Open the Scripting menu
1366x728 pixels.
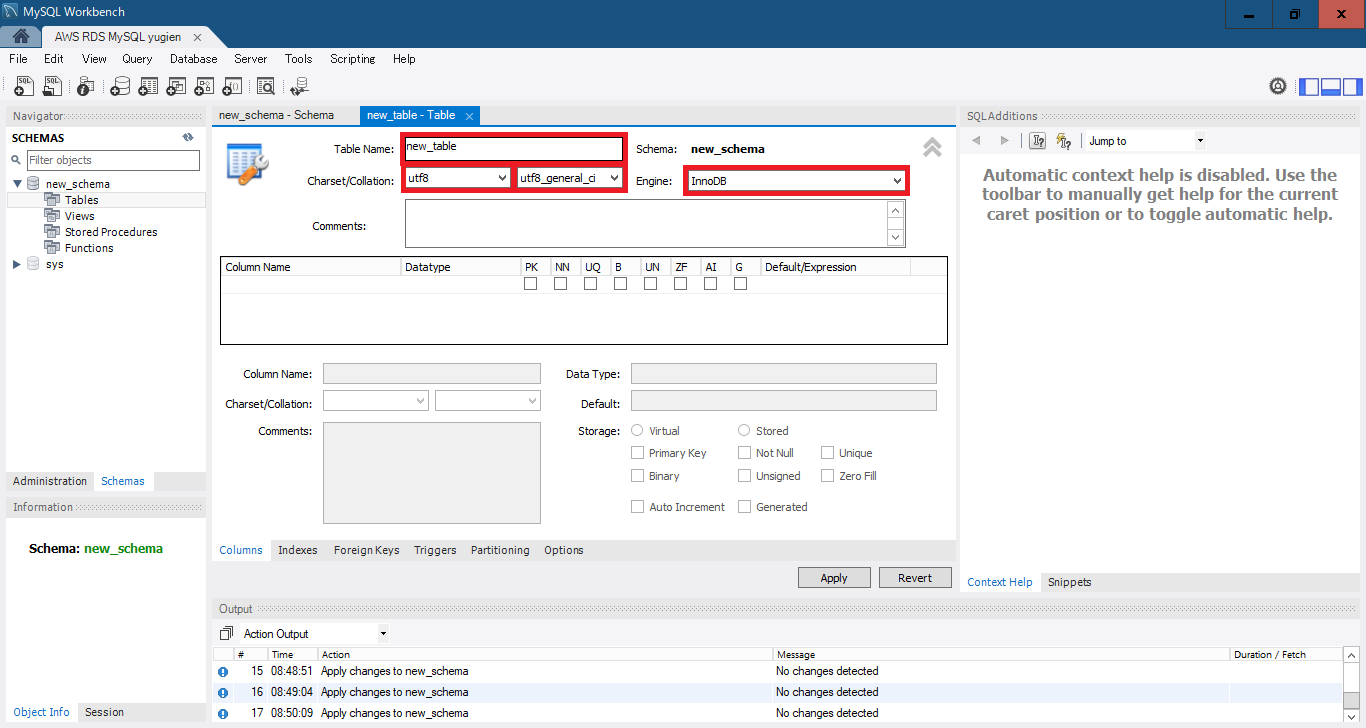click(353, 59)
